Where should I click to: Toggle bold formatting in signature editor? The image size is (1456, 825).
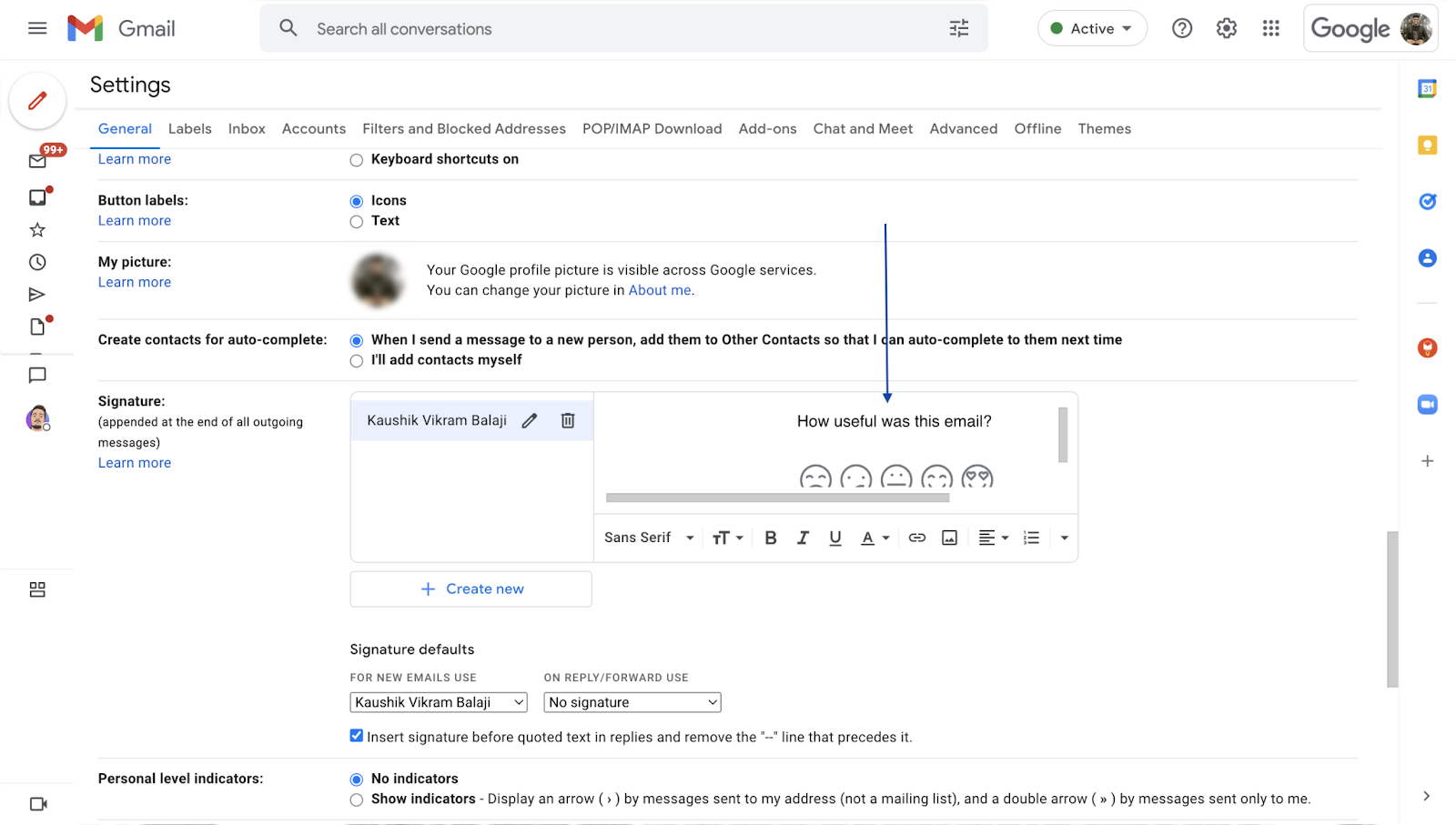(771, 538)
